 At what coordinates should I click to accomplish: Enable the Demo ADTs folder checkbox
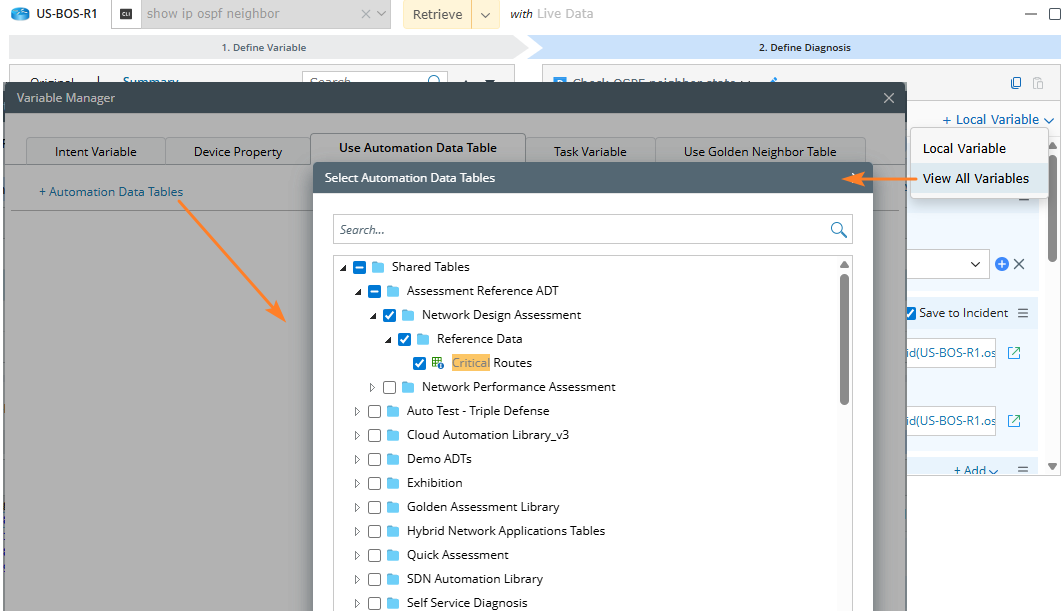click(x=374, y=459)
